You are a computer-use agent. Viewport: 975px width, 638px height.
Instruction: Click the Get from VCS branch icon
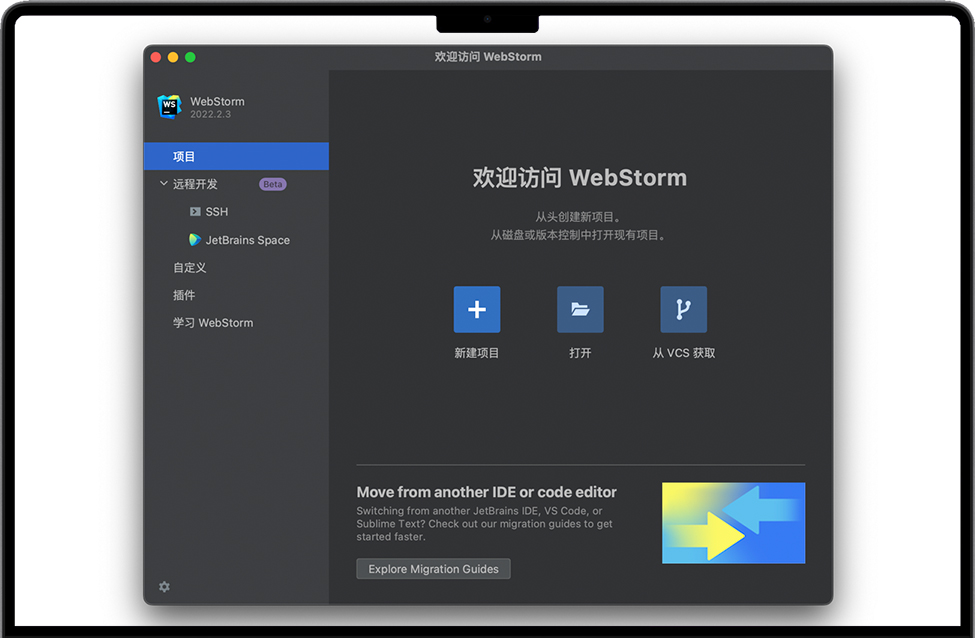point(683,310)
